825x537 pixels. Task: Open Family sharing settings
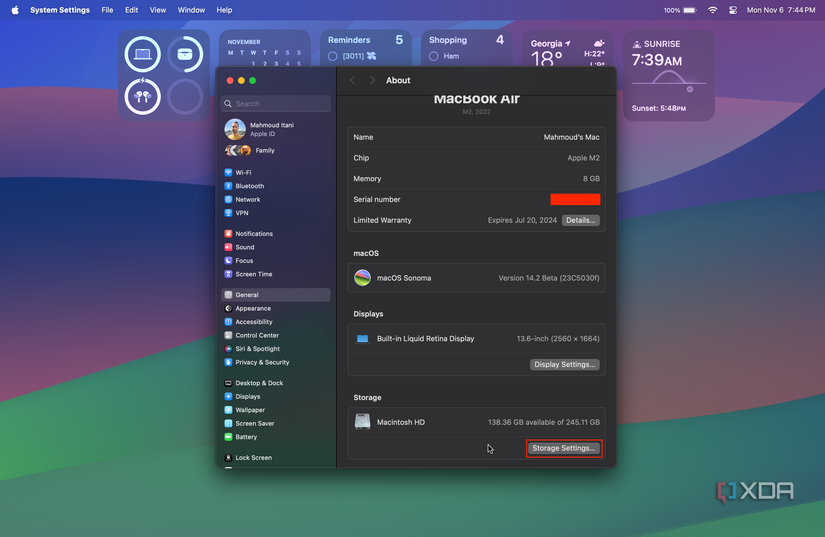(x=276, y=150)
